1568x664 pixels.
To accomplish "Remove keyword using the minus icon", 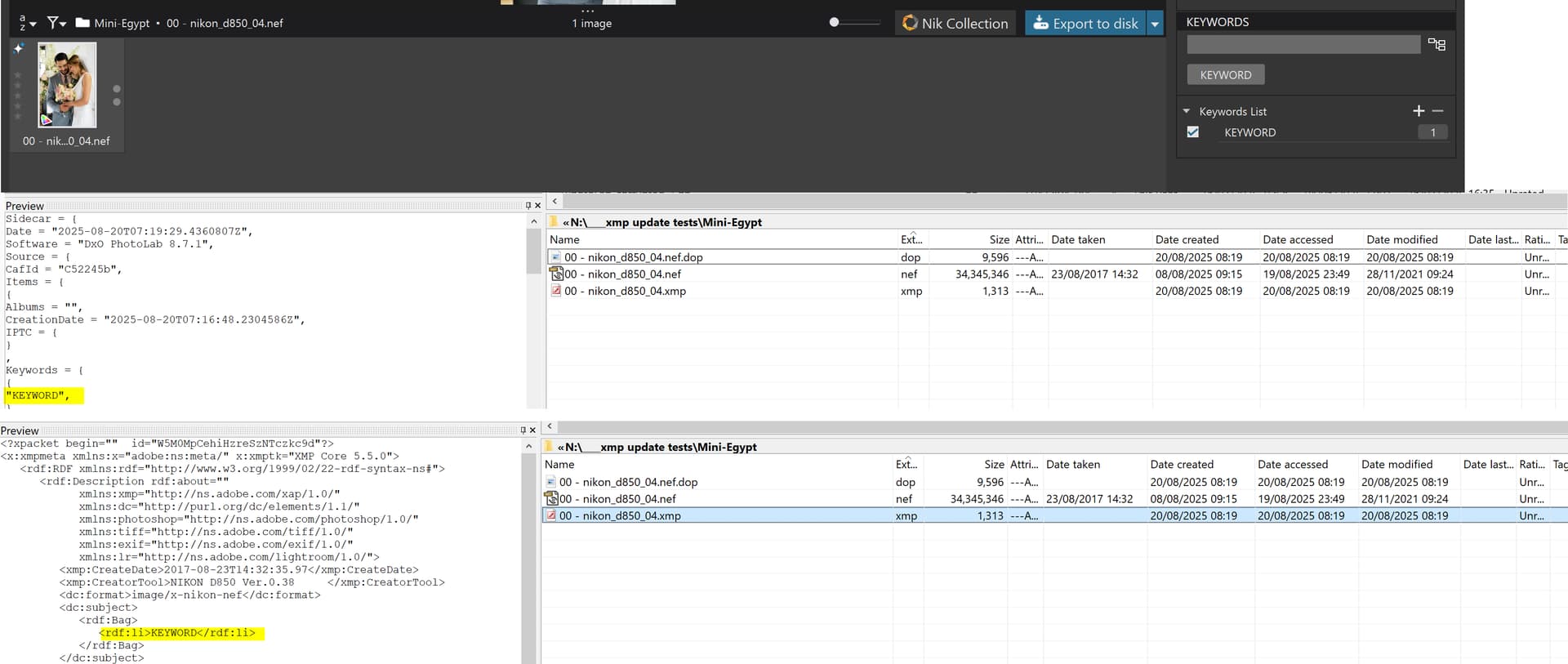I will pos(1438,111).
